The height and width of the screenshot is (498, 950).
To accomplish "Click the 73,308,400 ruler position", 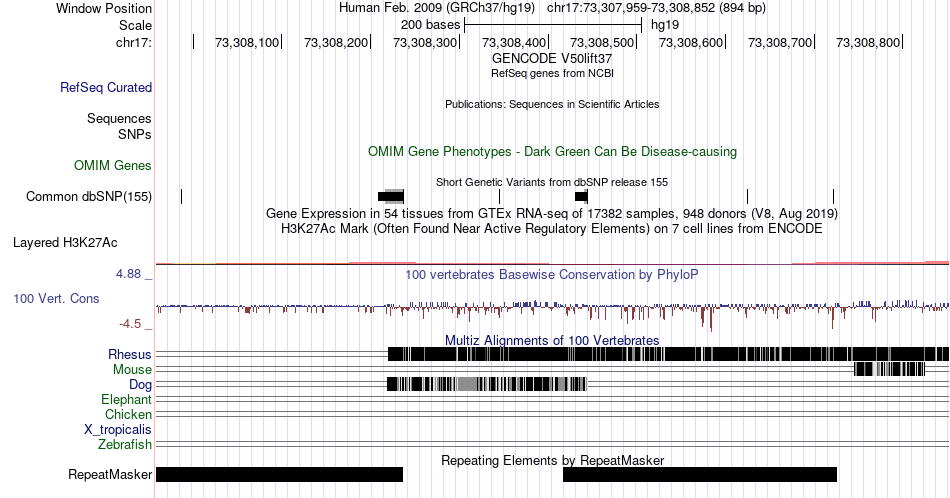I will (514, 42).
